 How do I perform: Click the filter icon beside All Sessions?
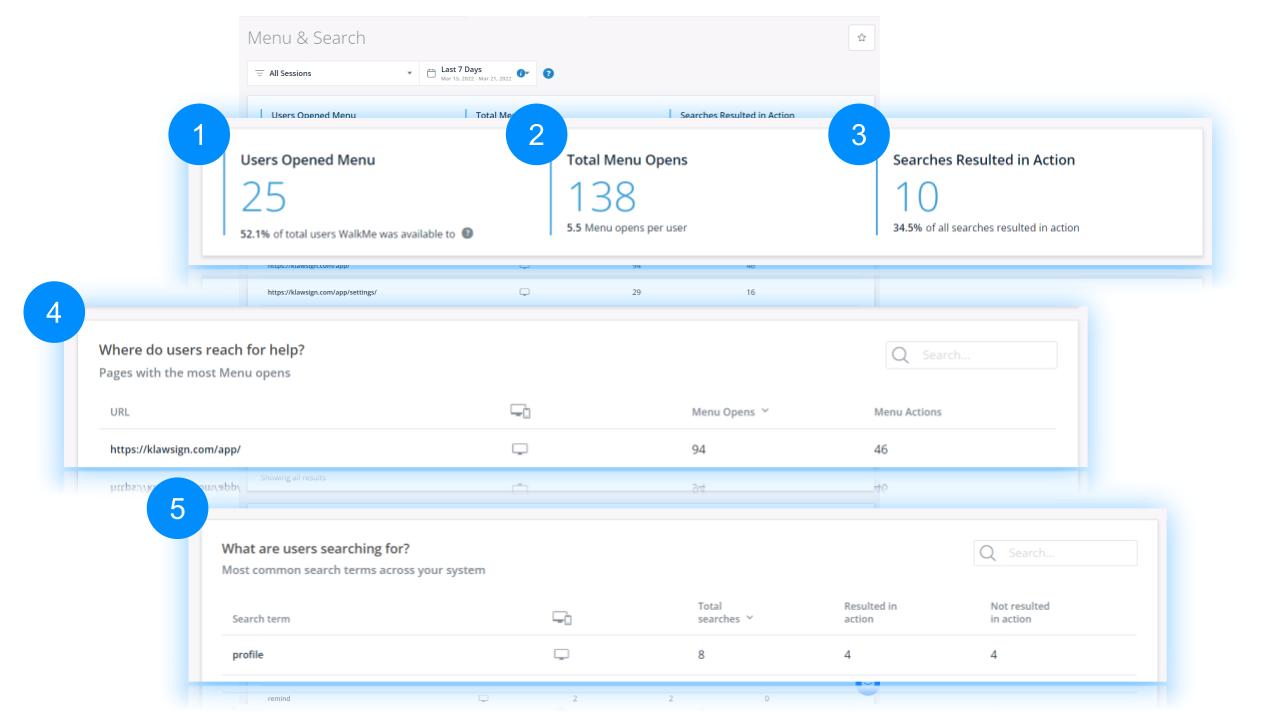260,73
